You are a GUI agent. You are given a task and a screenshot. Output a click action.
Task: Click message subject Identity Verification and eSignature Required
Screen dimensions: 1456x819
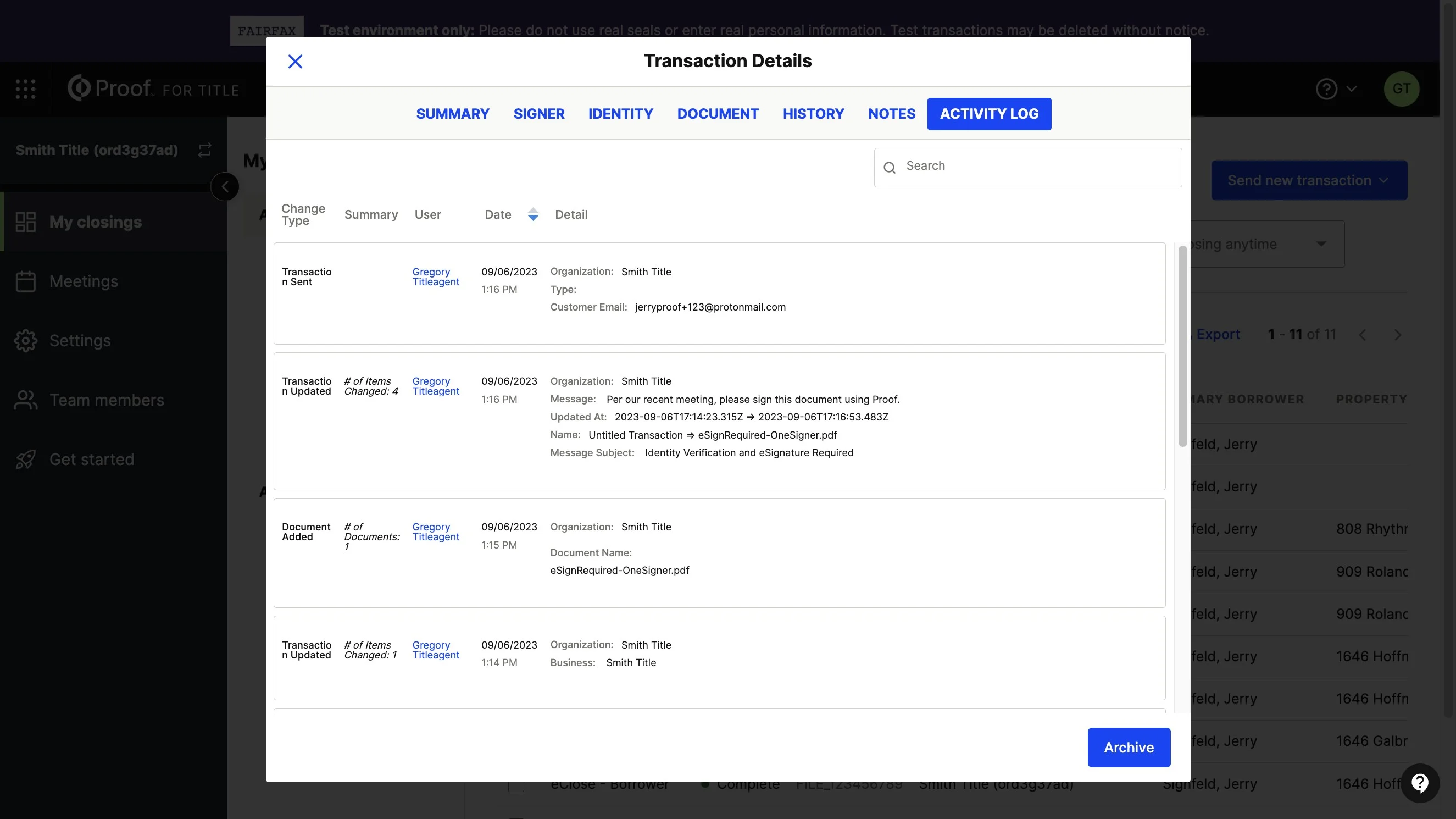click(x=749, y=452)
